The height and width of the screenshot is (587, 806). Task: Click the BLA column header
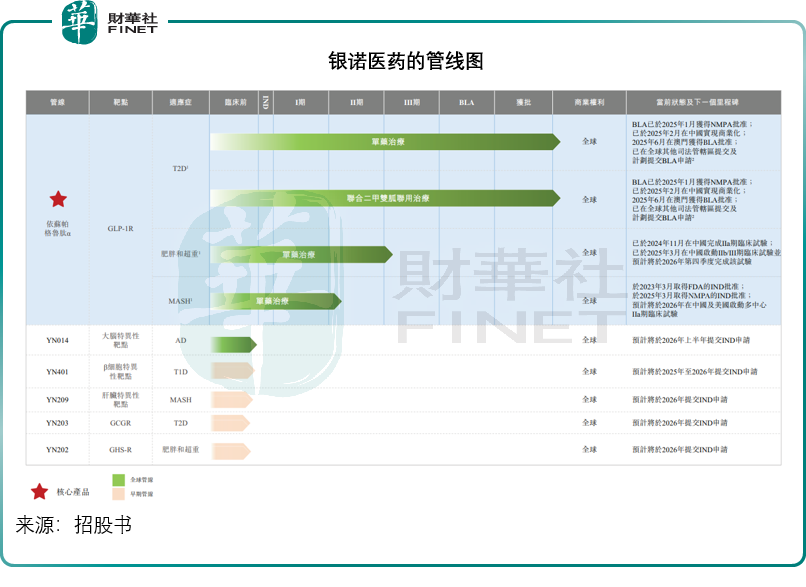467,102
